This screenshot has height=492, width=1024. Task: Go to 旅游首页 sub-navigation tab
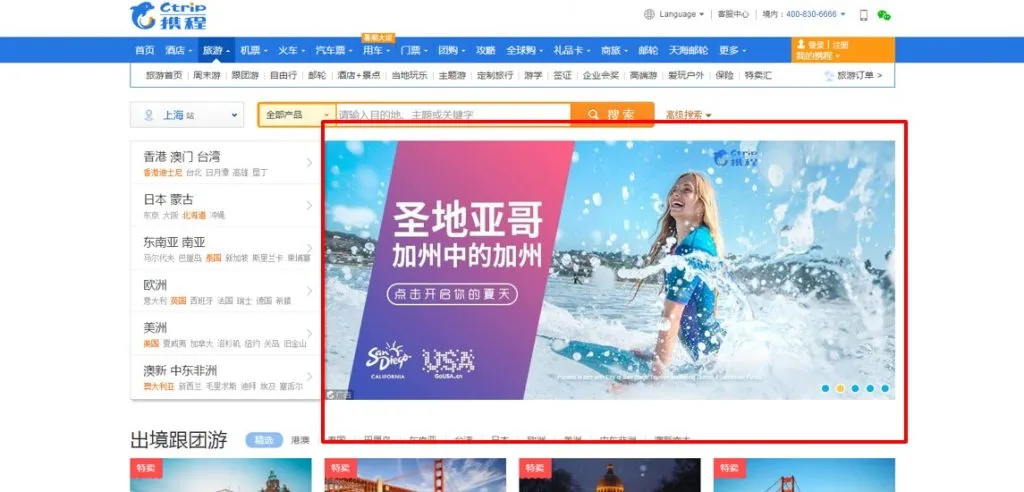point(164,76)
